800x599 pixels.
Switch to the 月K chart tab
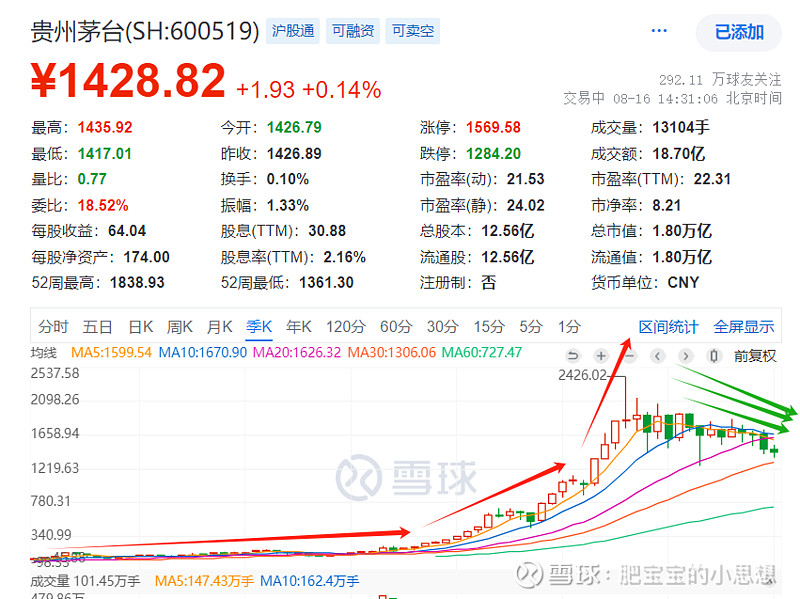[219, 327]
